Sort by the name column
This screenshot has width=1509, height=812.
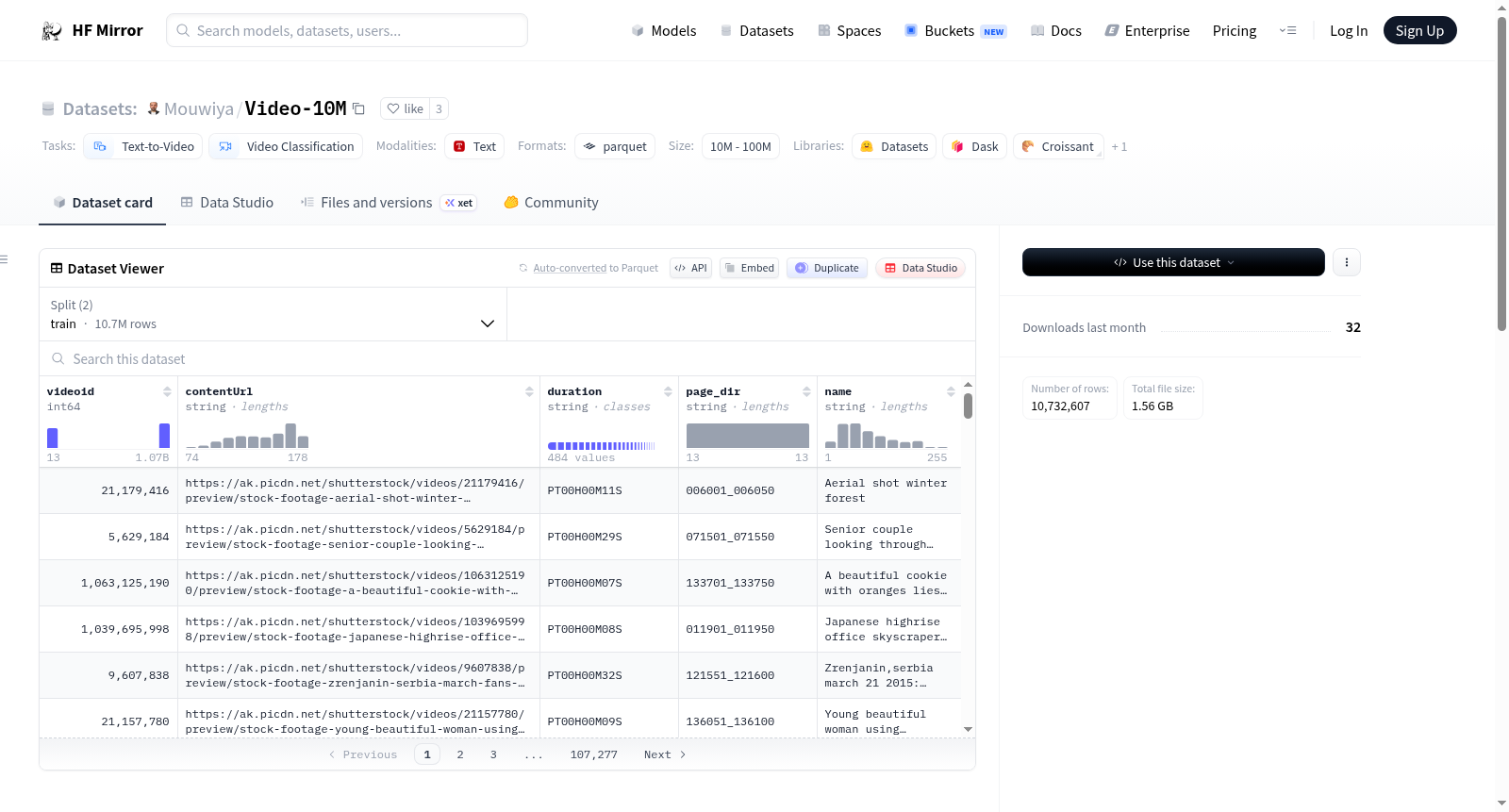click(x=951, y=391)
